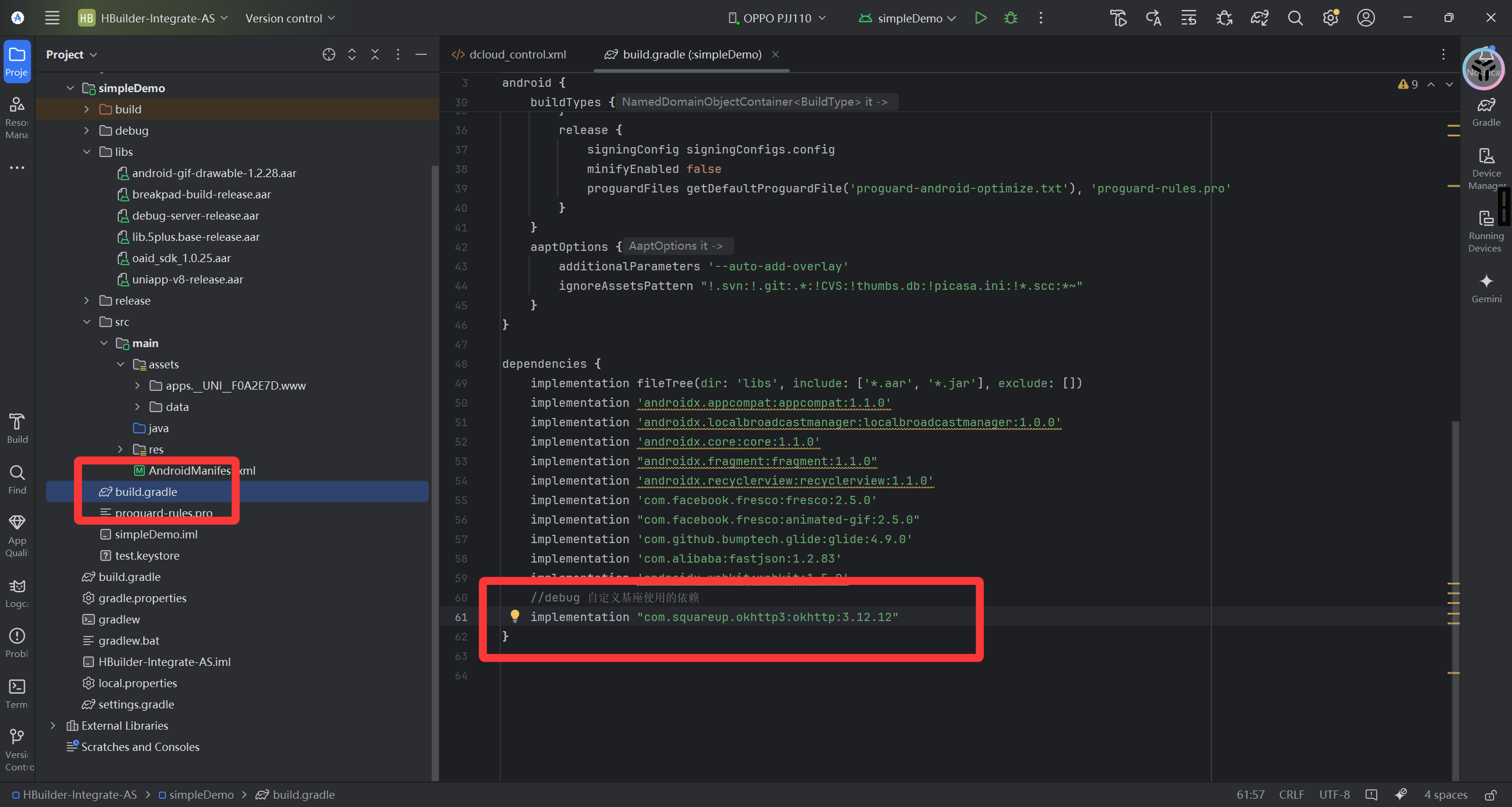Open the Gemini assistant panel
The height and width of the screenshot is (807, 1512).
(x=1486, y=288)
